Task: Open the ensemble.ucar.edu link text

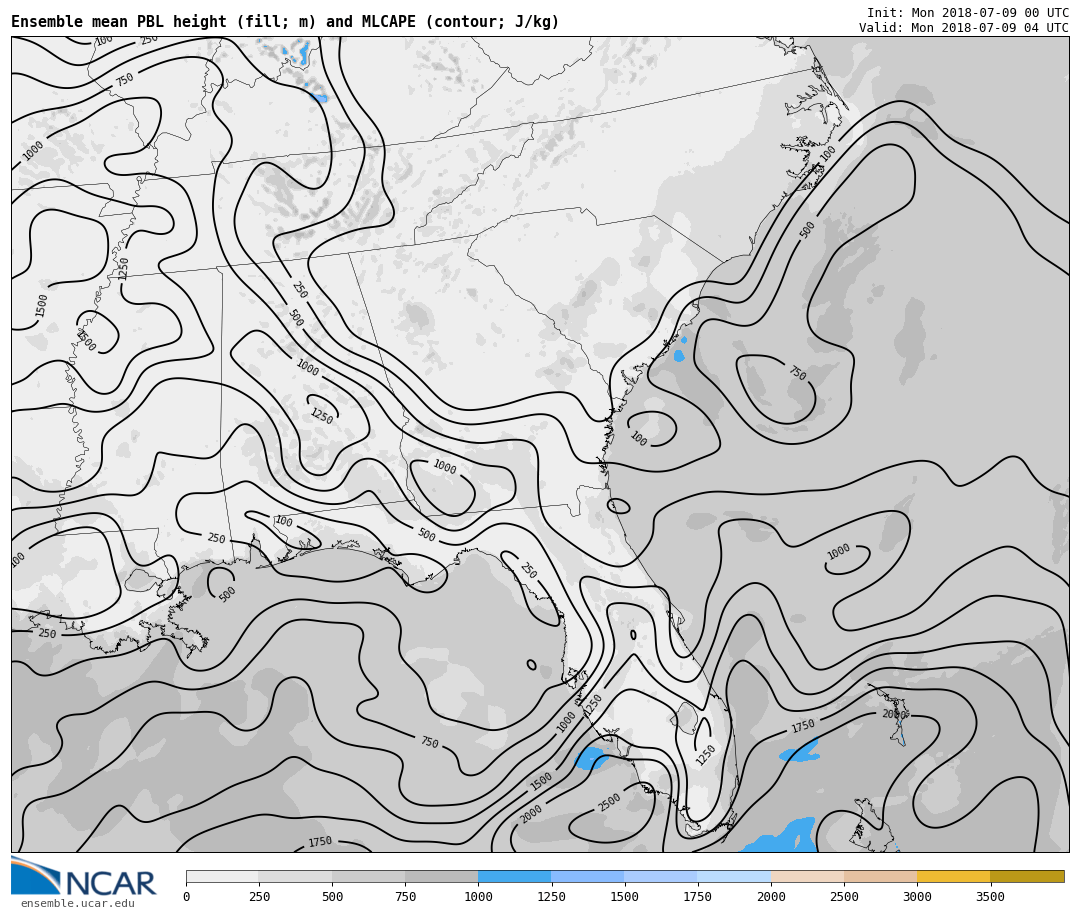Action: [x=77, y=903]
